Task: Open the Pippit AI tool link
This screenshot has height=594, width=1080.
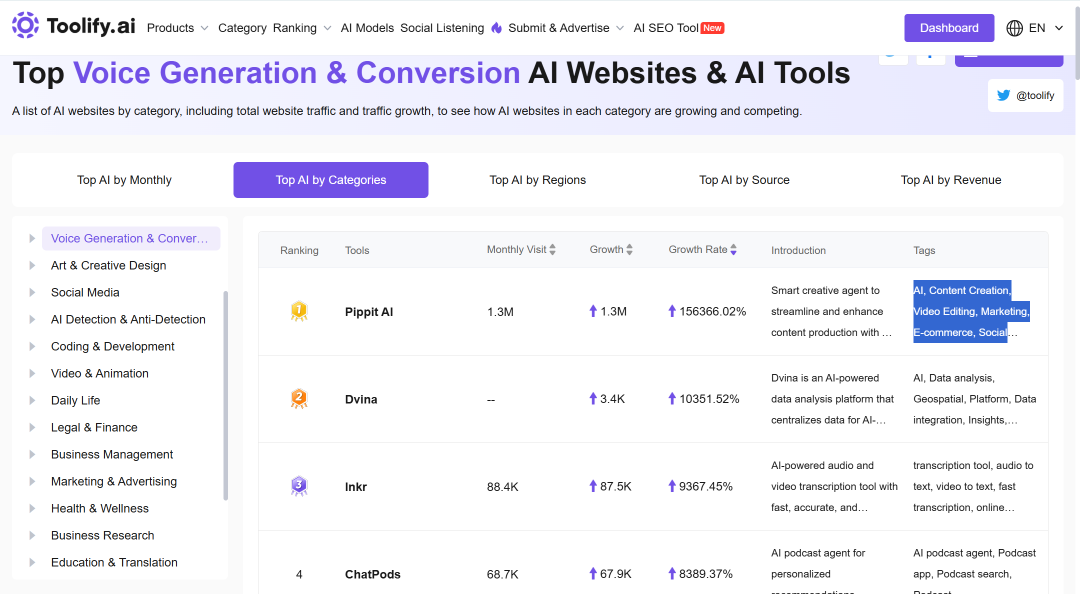Action: click(x=368, y=311)
